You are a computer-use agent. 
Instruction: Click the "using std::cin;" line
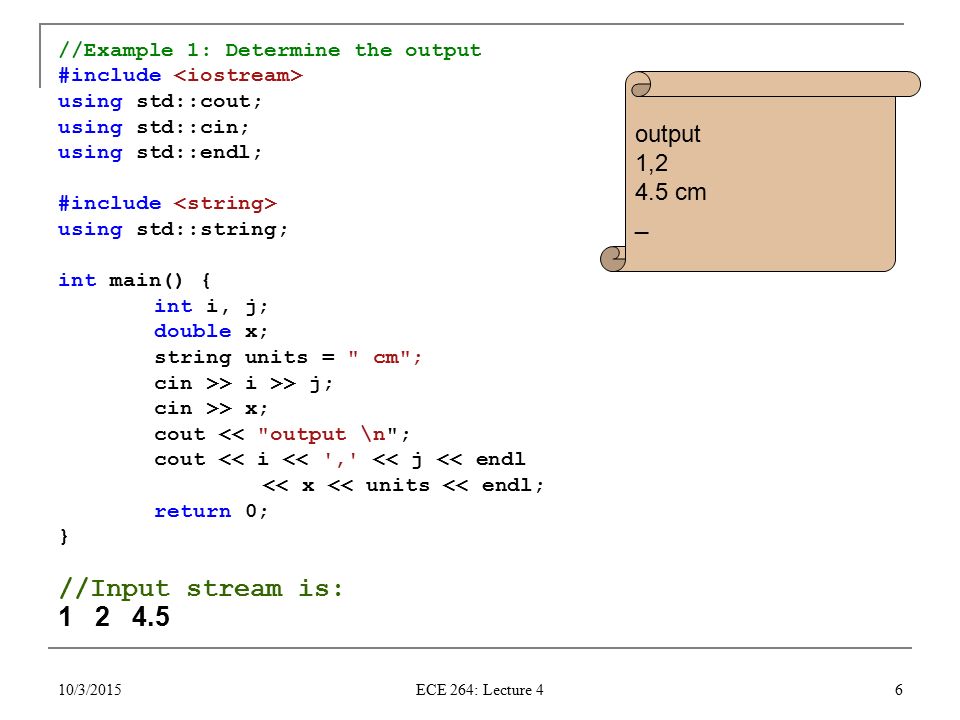[154, 127]
